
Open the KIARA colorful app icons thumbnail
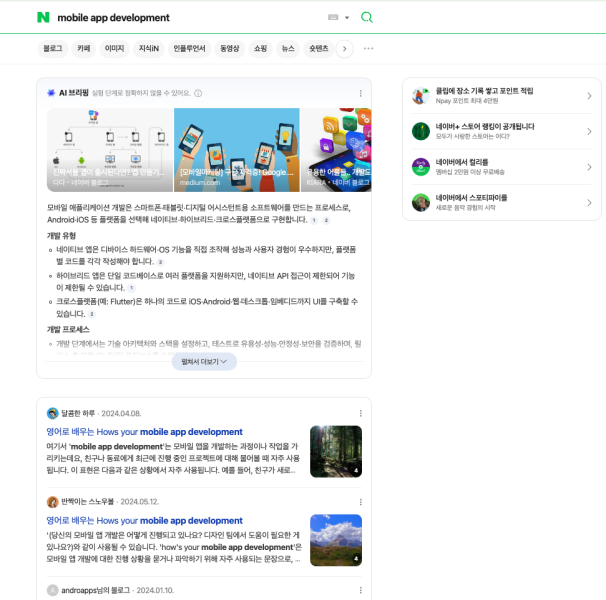tap(336, 150)
